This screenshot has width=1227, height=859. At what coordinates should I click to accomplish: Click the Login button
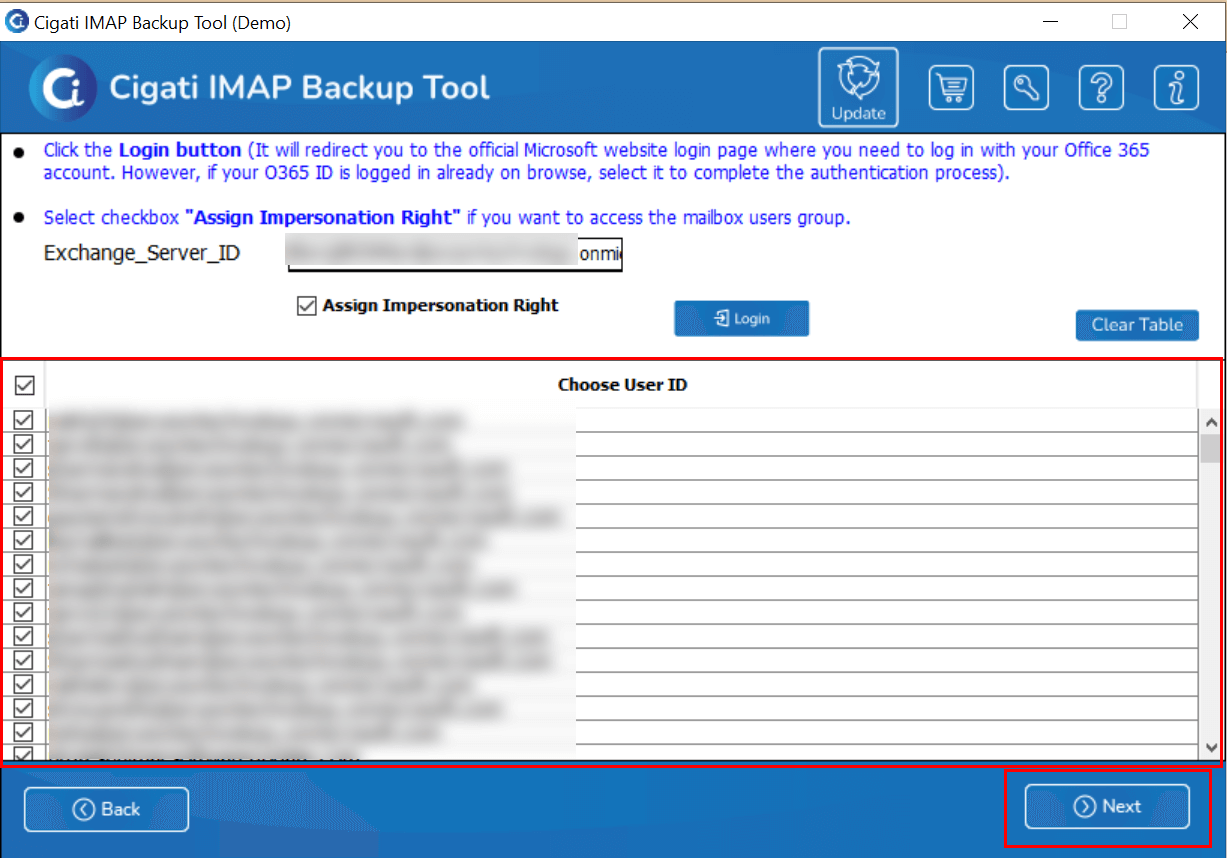click(x=741, y=319)
